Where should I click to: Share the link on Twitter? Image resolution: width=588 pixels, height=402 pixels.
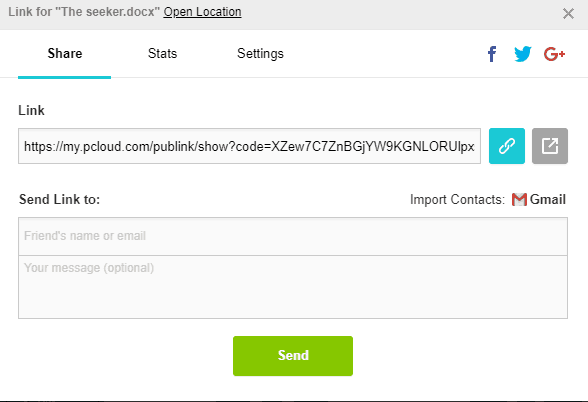(522, 54)
